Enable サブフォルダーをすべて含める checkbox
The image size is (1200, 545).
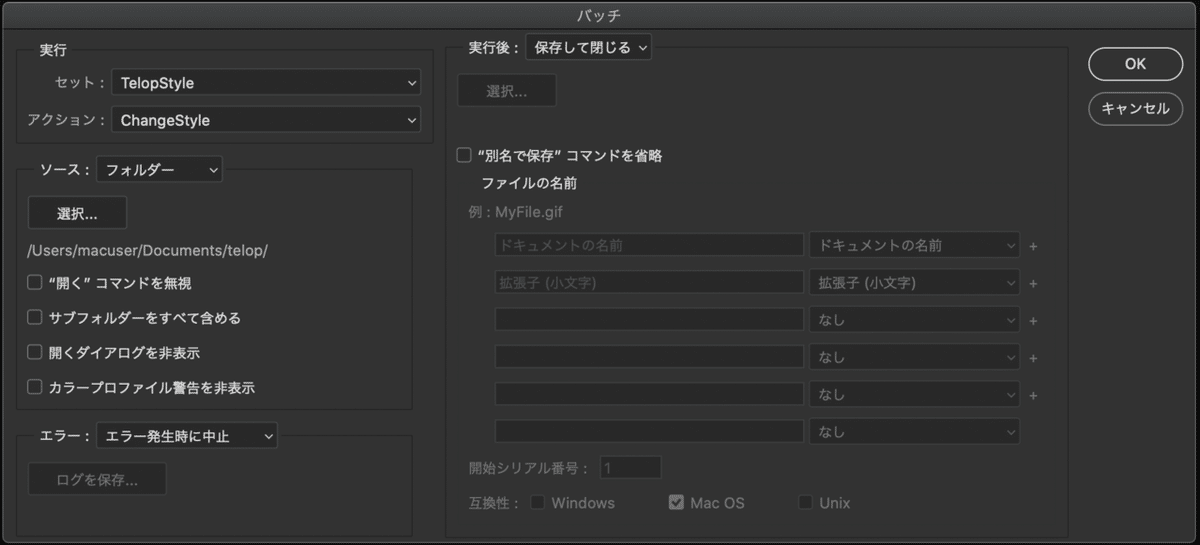(x=35, y=318)
